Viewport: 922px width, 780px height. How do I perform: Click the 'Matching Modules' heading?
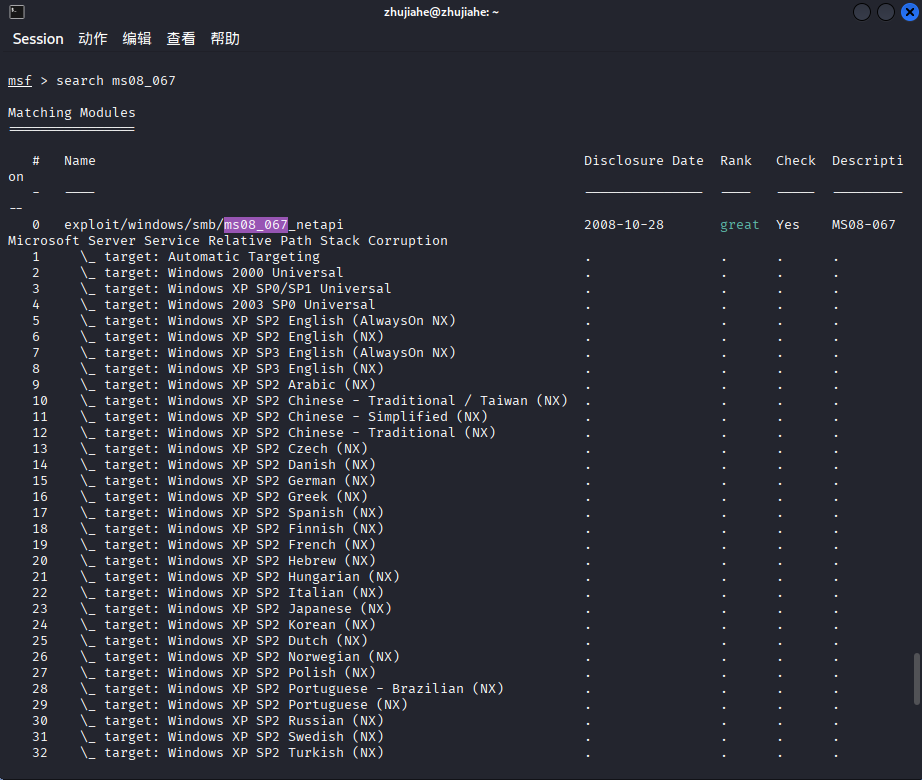pyautogui.click(x=72, y=112)
